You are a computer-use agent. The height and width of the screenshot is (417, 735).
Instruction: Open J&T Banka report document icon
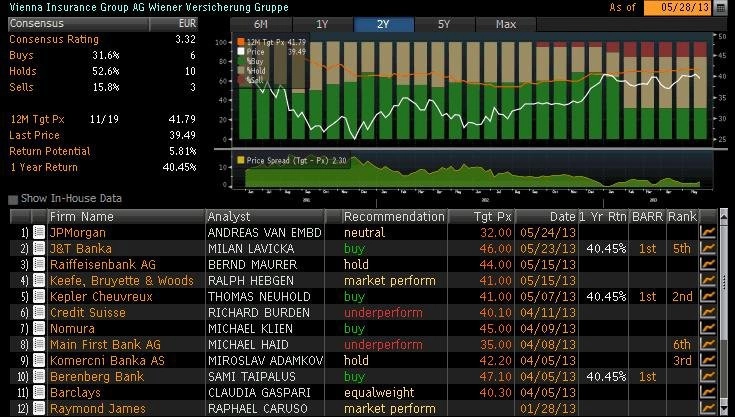pyautogui.click(x=39, y=248)
